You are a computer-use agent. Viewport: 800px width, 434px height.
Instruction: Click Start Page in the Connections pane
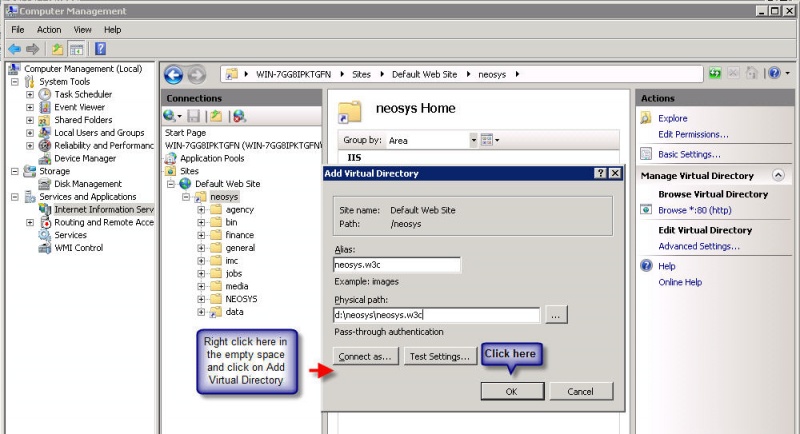pyautogui.click(x=185, y=133)
